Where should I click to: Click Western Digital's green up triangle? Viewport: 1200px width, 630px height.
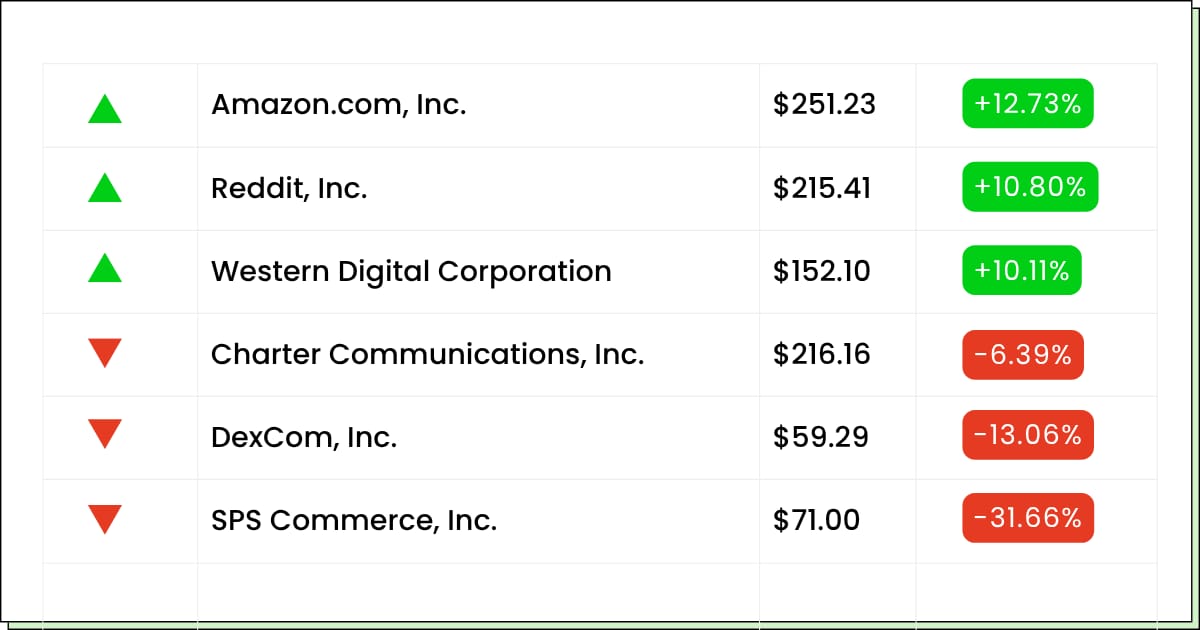105,267
